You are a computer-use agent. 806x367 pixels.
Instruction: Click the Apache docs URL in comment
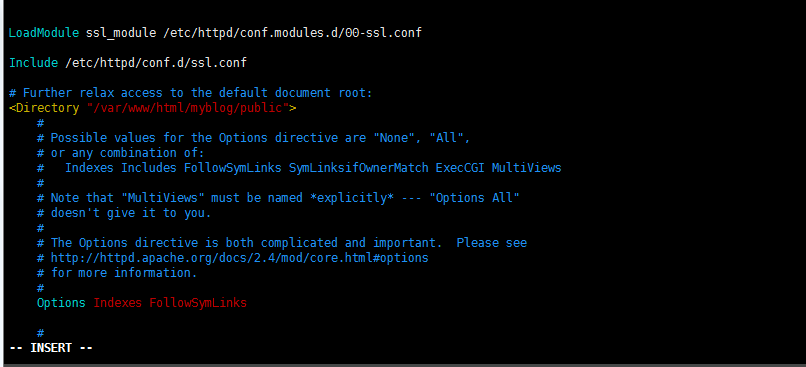point(240,258)
